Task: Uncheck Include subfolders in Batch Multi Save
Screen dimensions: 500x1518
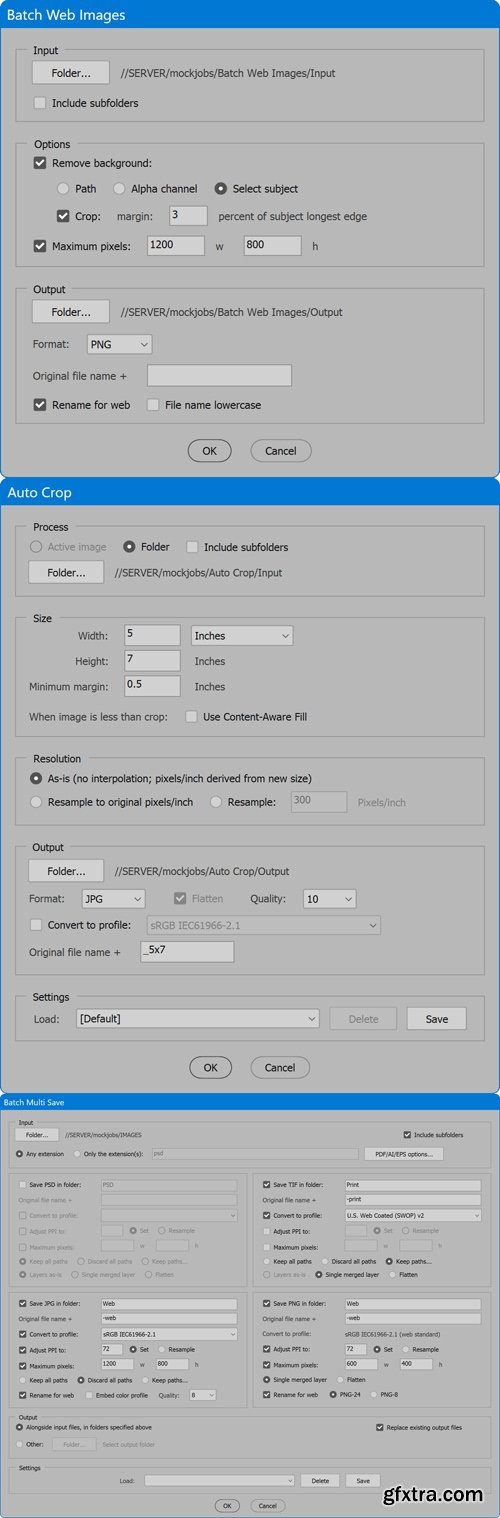Action: pos(407,1135)
